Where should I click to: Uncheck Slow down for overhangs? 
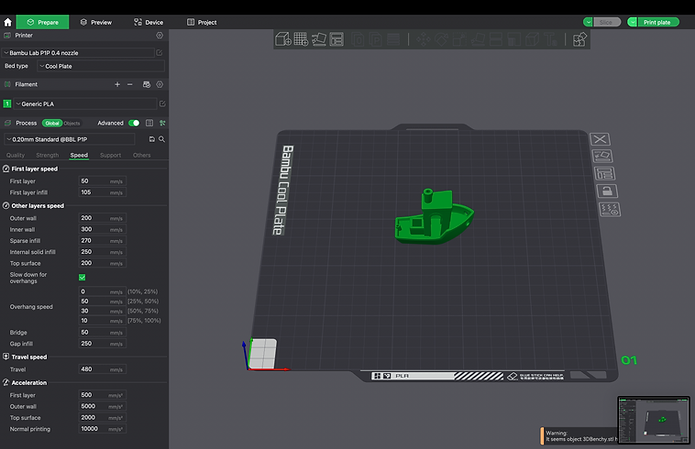[x=82, y=277]
